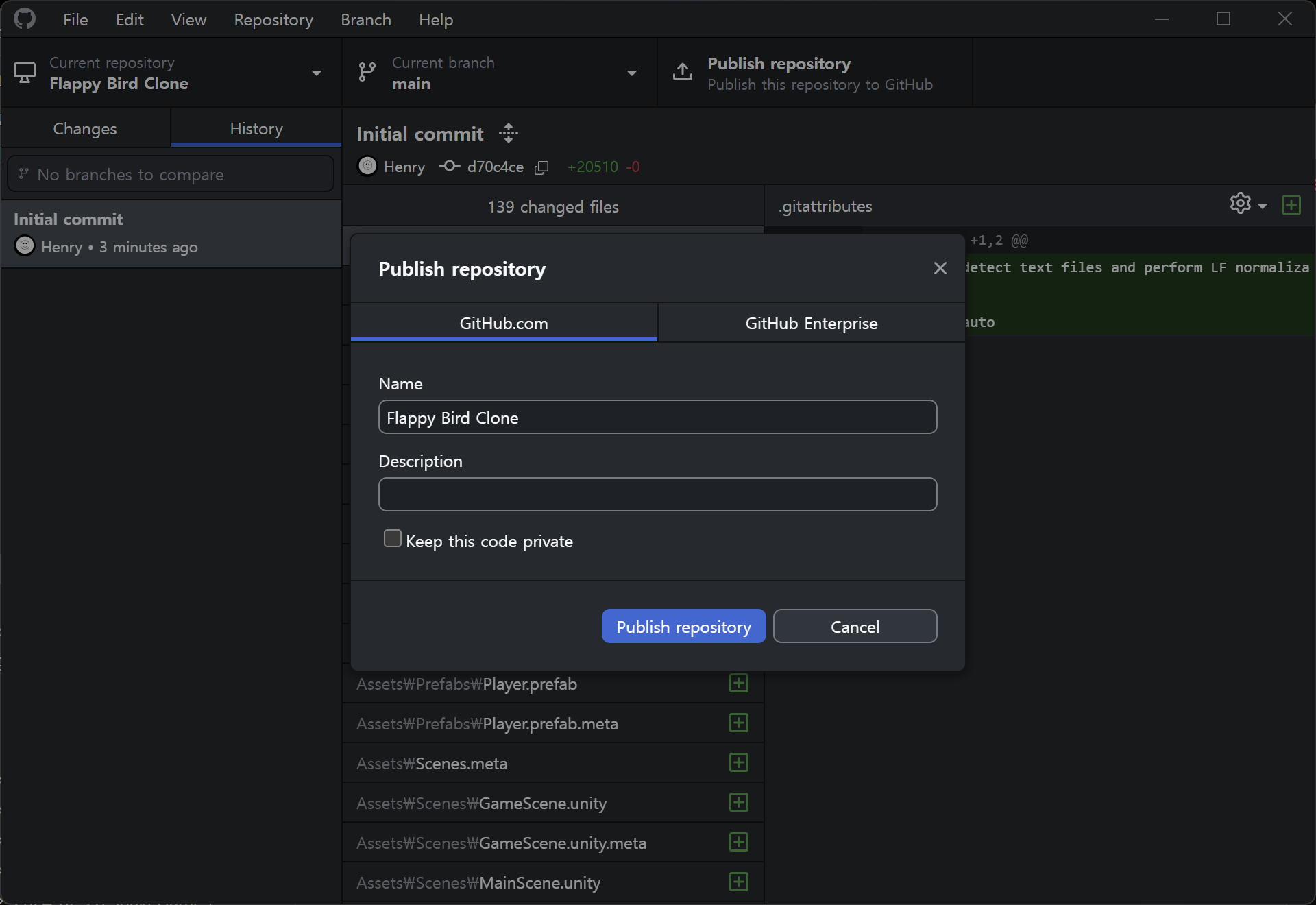Image resolution: width=1316 pixels, height=905 pixels.
Task: Minimize the GitHub Desktop window
Action: coord(1162,19)
